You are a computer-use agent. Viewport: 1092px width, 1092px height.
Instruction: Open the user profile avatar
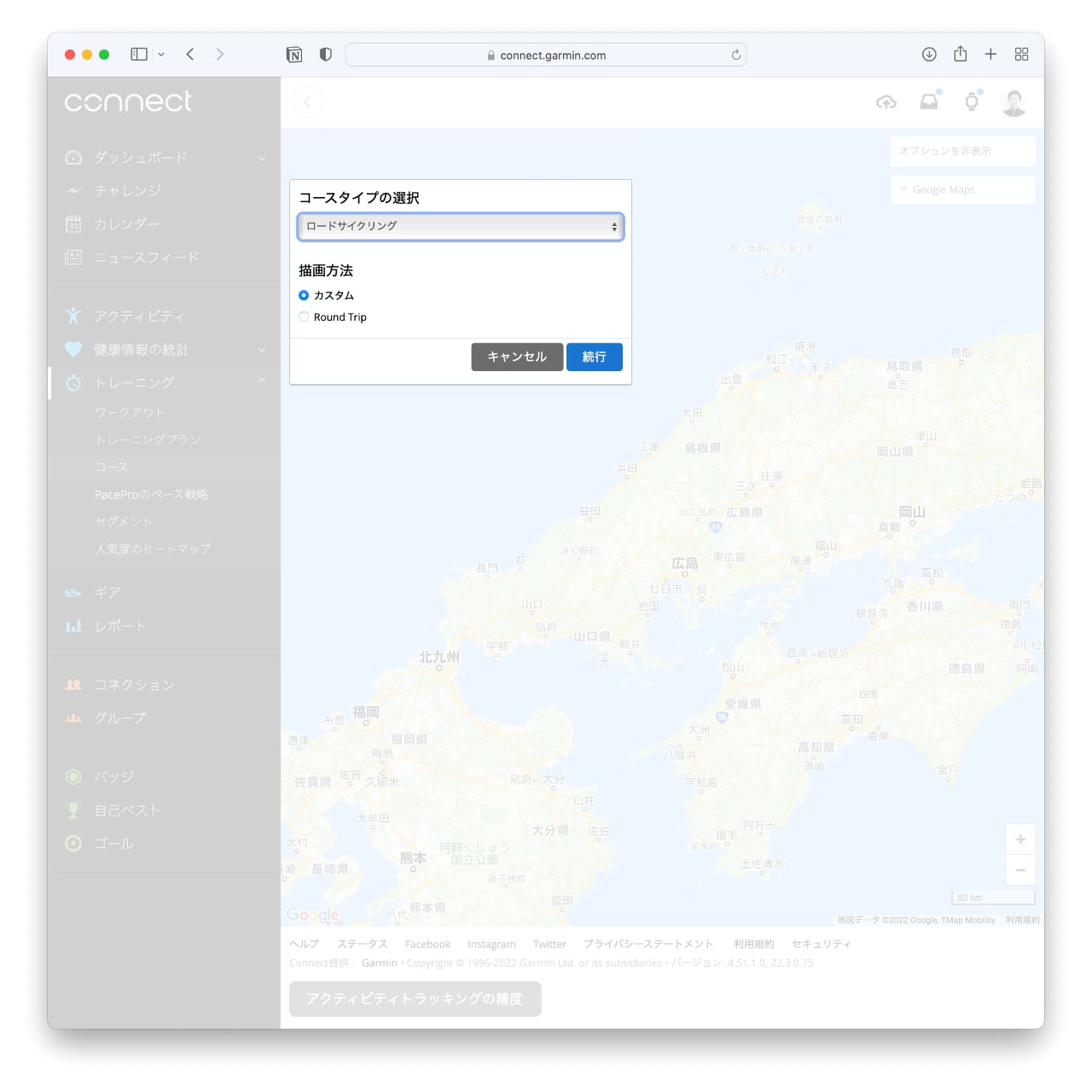(x=1014, y=102)
